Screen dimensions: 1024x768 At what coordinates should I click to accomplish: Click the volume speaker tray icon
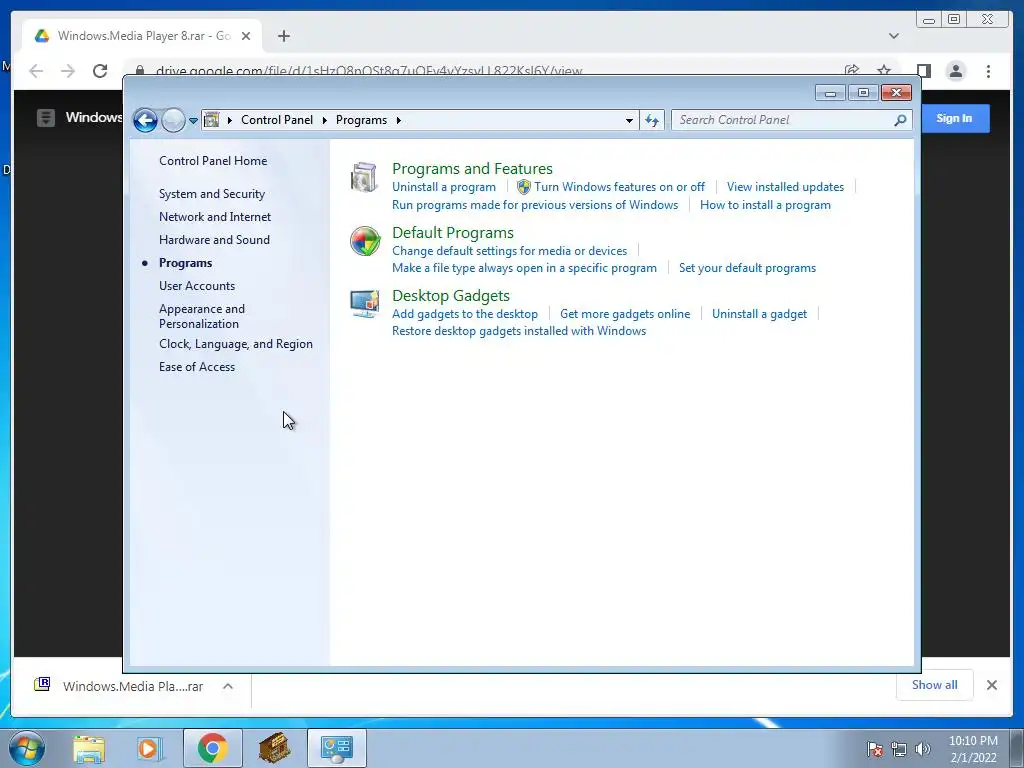coord(923,749)
